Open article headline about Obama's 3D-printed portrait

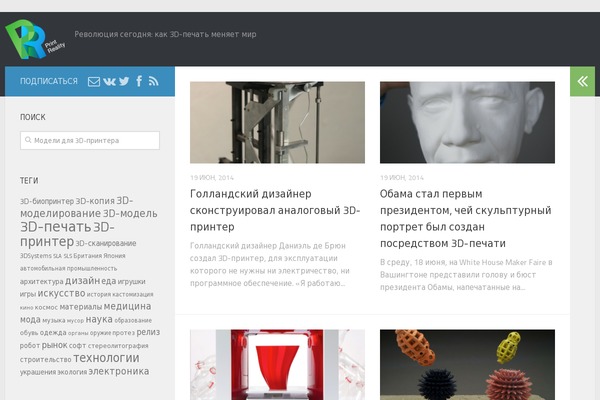(x=465, y=218)
